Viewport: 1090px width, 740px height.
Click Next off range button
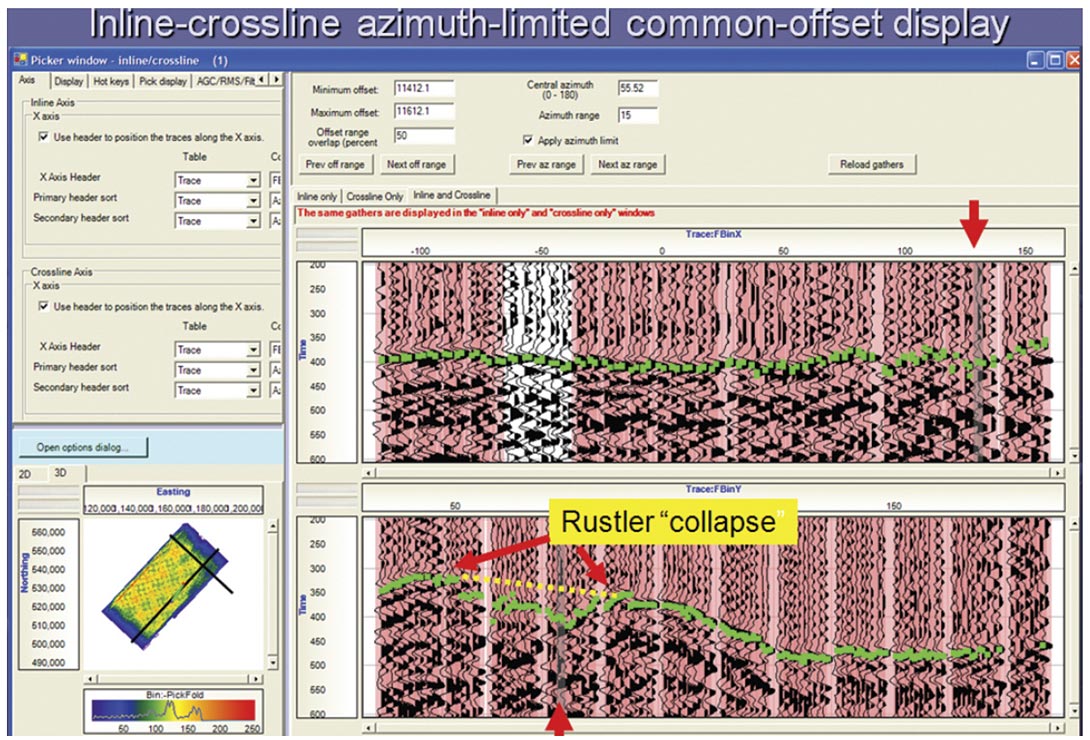coord(416,165)
